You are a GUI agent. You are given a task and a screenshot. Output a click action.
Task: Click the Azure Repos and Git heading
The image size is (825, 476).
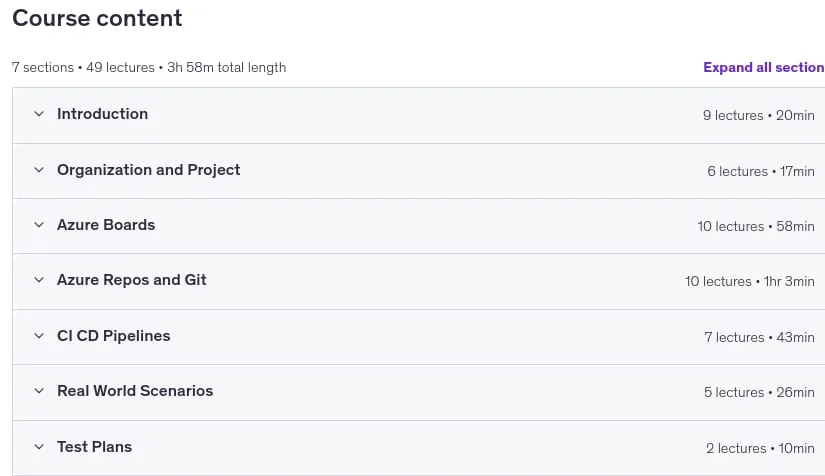[132, 280]
